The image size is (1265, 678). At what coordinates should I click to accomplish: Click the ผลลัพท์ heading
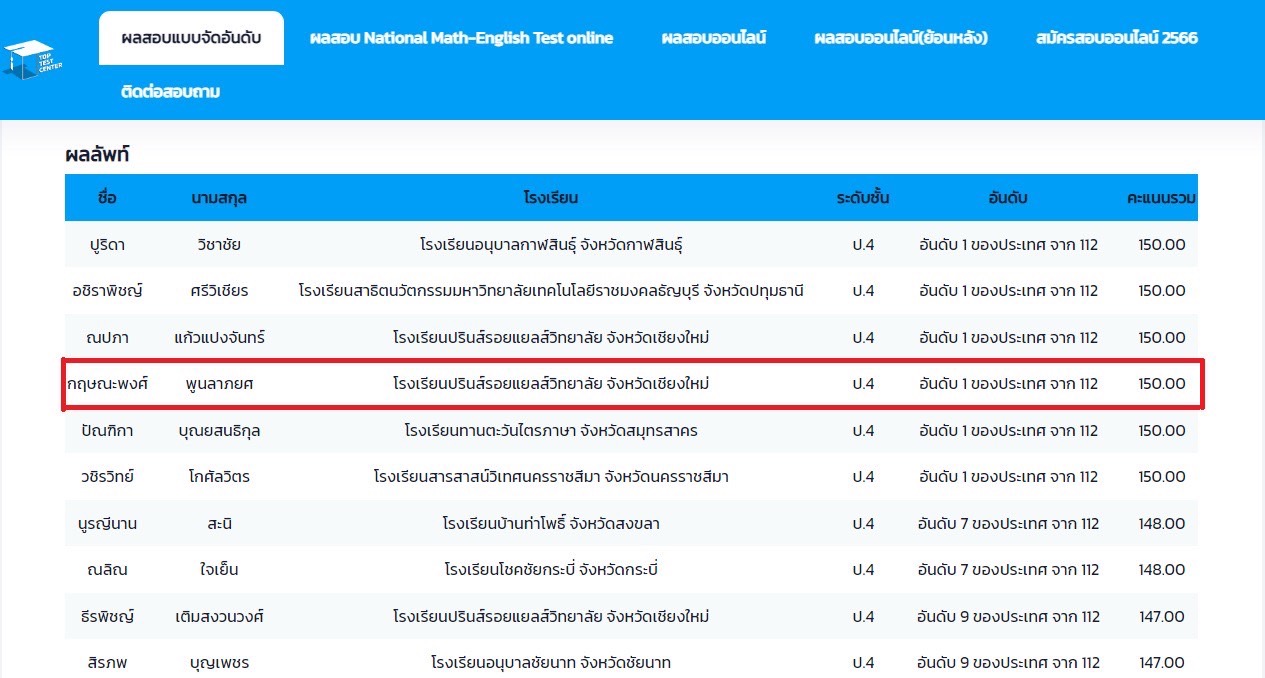click(98, 155)
